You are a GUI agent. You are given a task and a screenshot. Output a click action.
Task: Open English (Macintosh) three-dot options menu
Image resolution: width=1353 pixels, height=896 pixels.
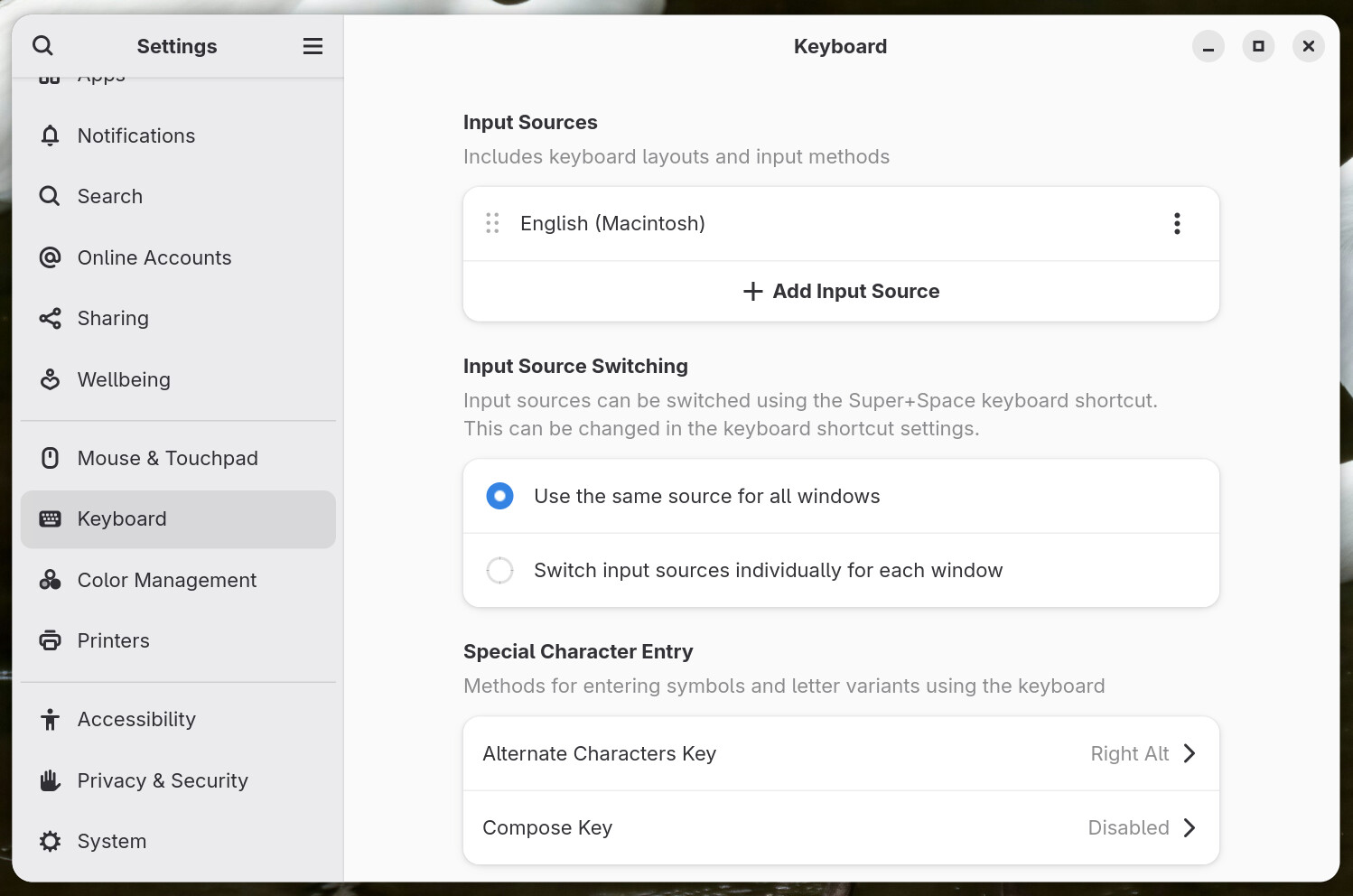1177,224
